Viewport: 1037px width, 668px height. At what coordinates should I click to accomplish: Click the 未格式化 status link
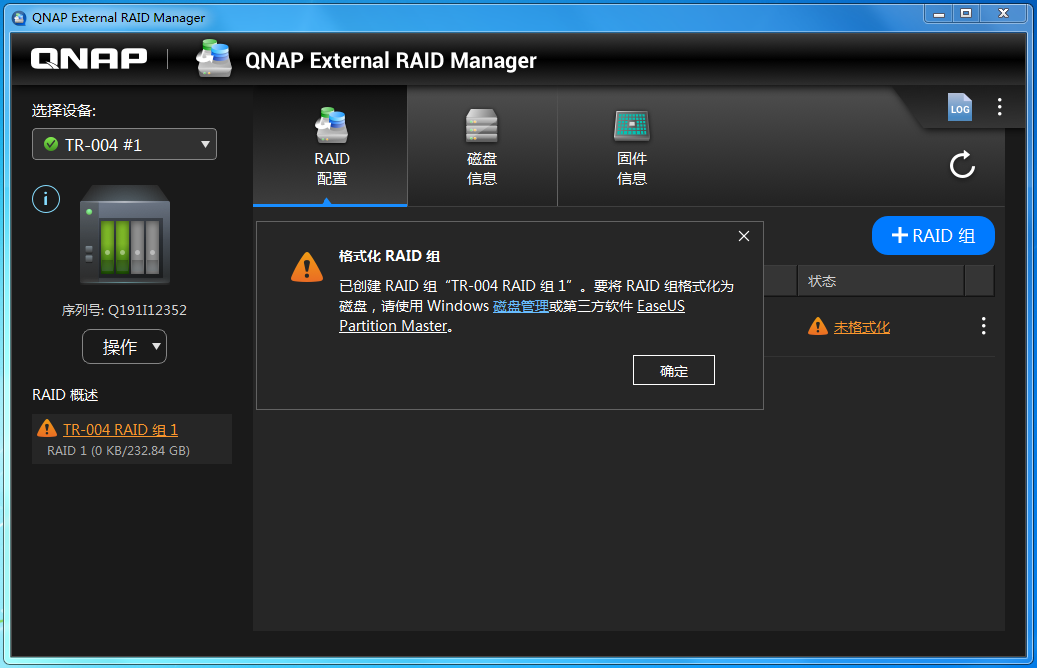(862, 327)
